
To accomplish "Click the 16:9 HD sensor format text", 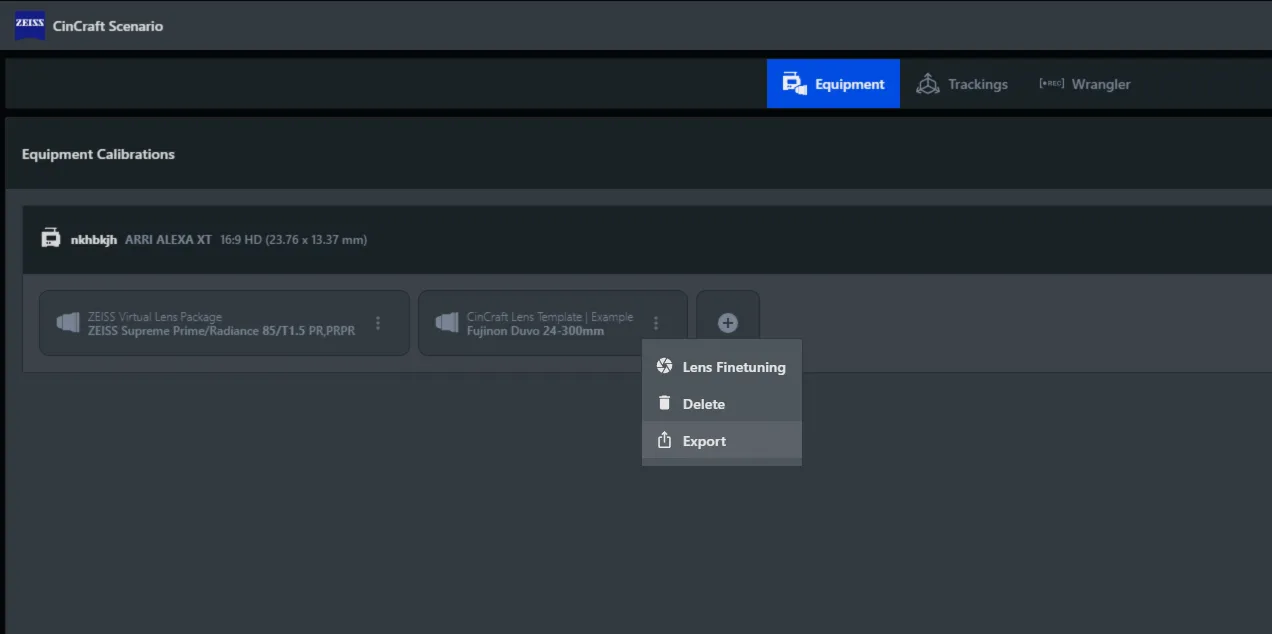I will pyautogui.click(x=293, y=240).
